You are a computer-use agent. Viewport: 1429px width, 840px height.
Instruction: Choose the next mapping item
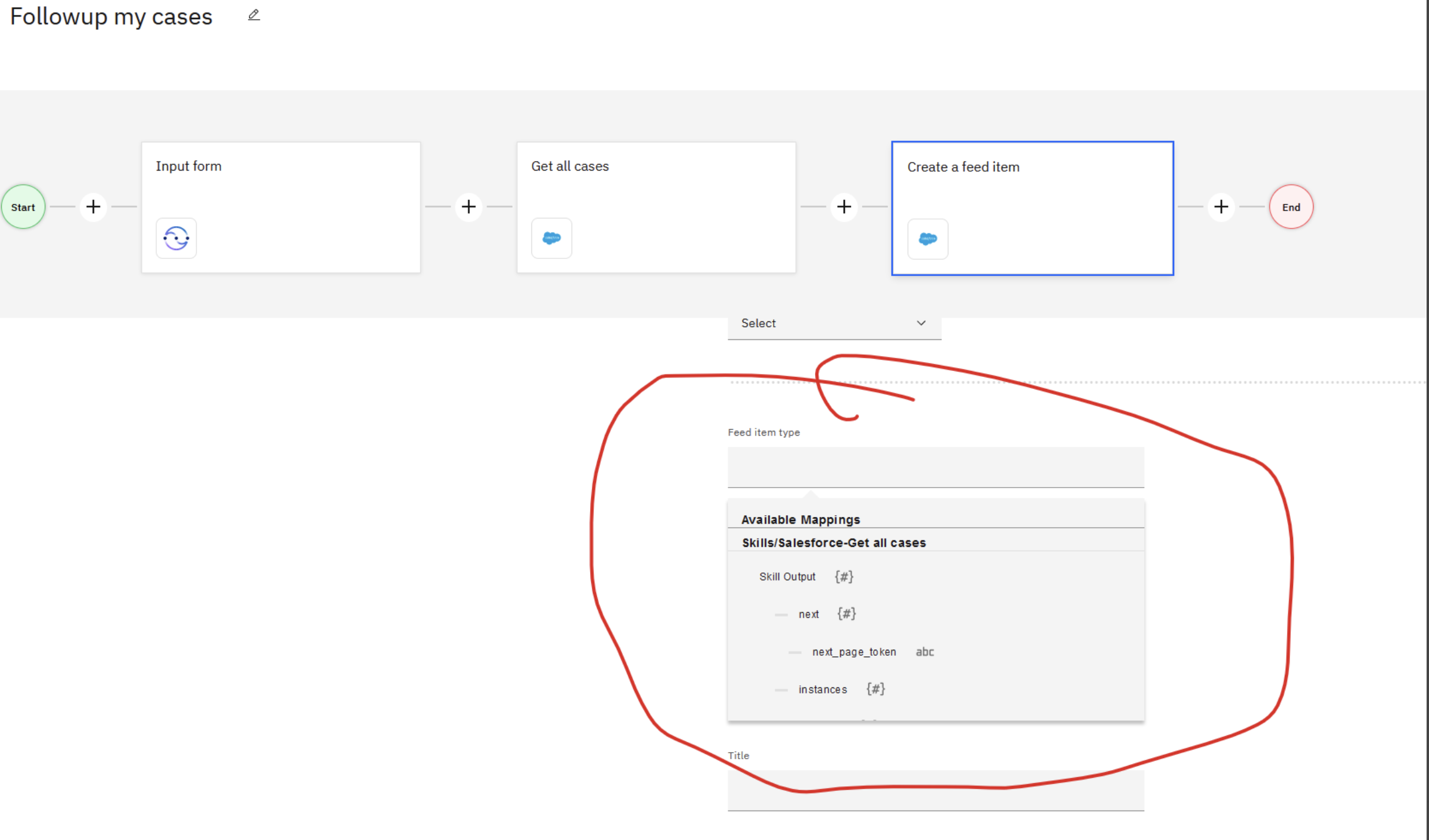tap(808, 614)
